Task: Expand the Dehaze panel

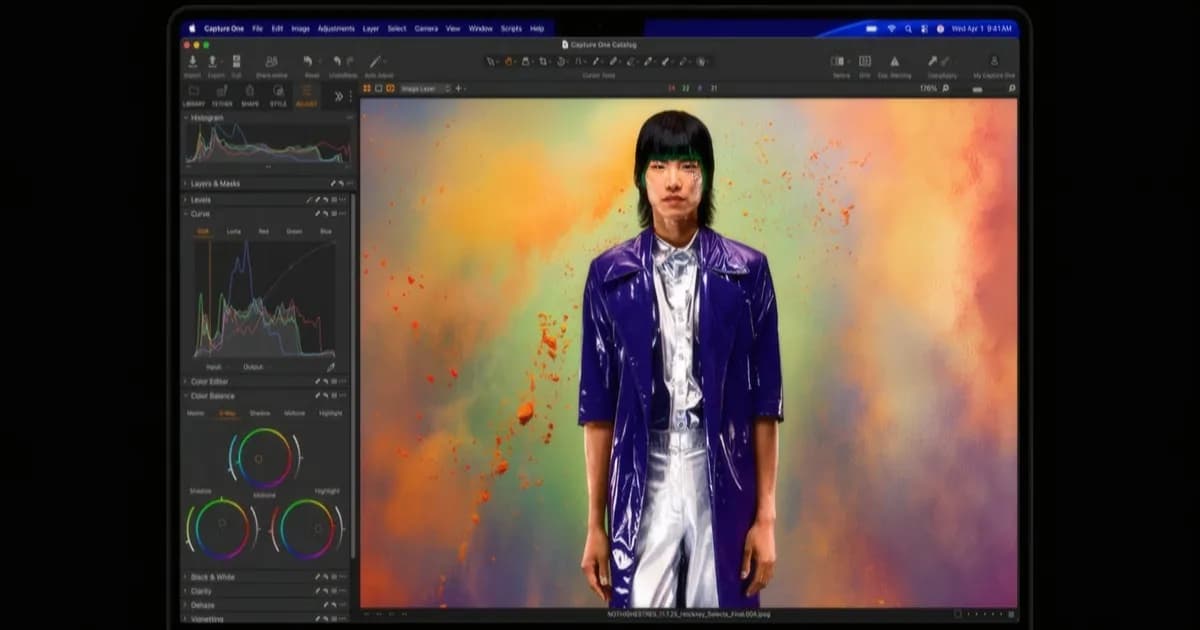Action: point(186,605)
